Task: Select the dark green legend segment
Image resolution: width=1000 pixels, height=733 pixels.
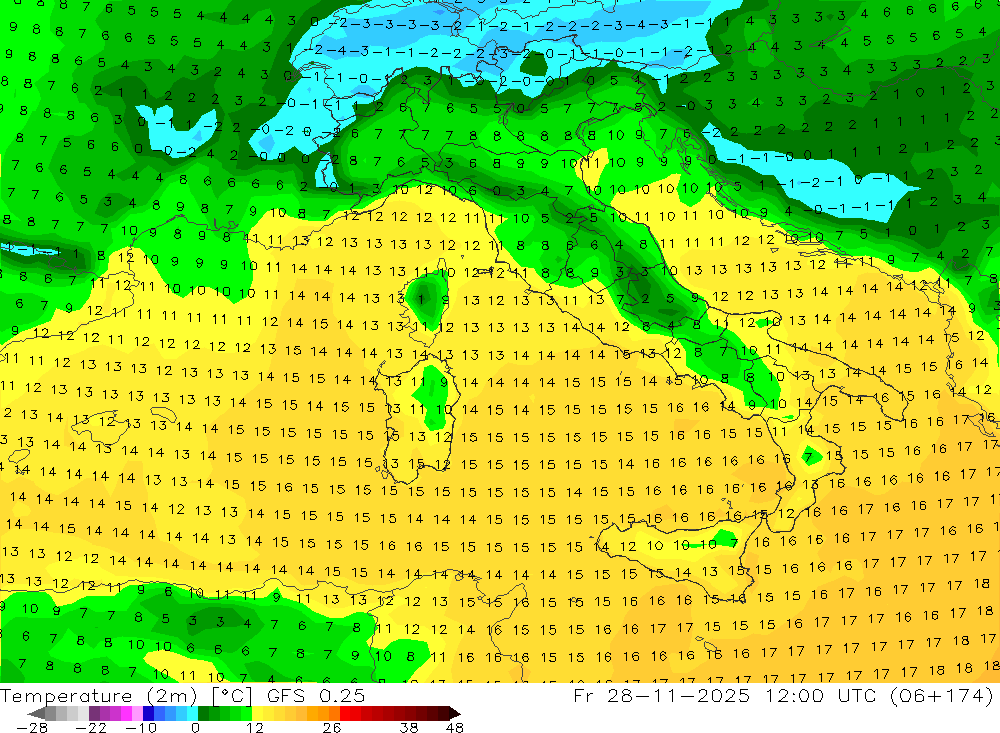Action: pyautogui.click(x=203, y=714)
